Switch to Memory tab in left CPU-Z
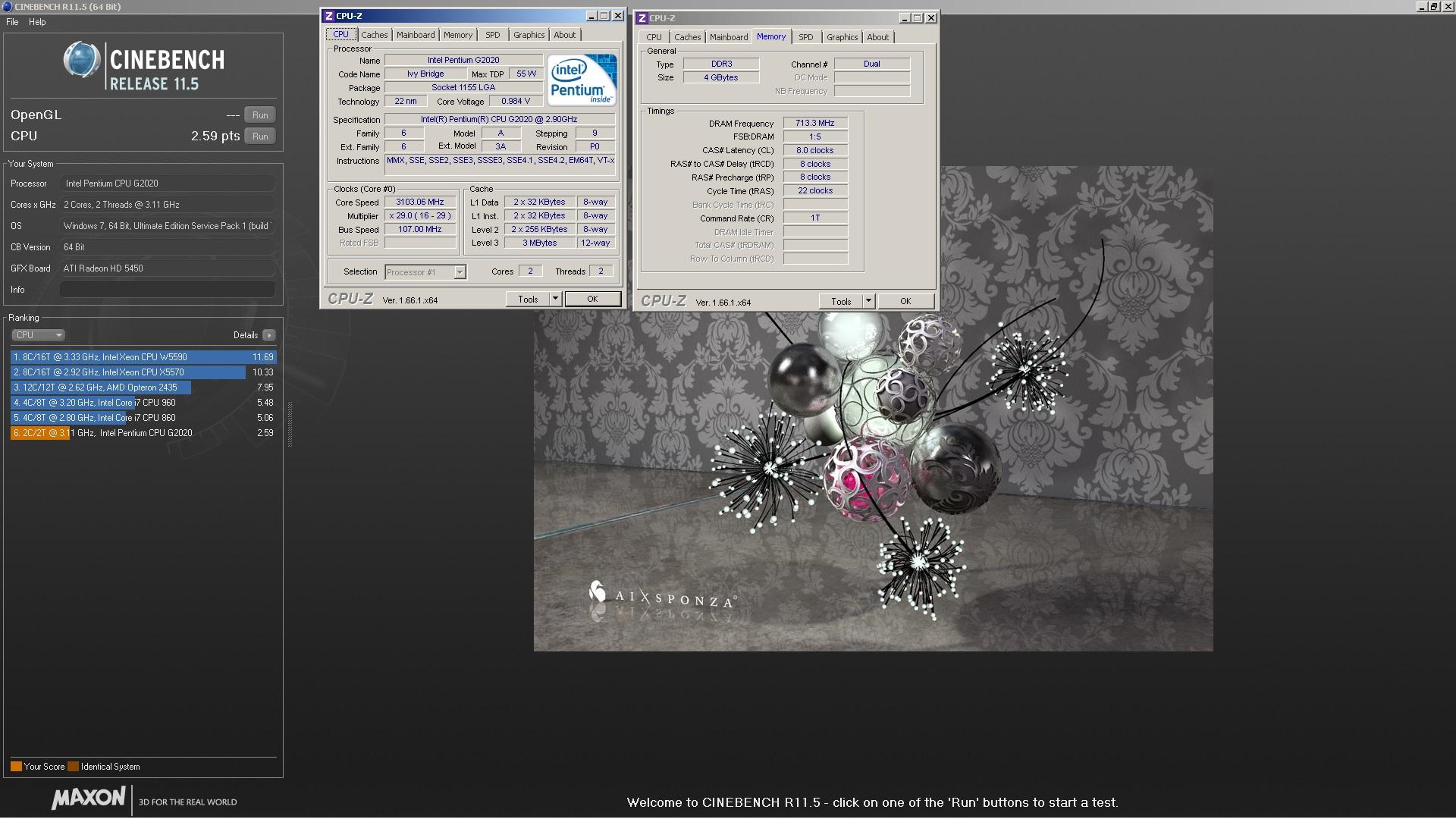 tap(458, 35)
